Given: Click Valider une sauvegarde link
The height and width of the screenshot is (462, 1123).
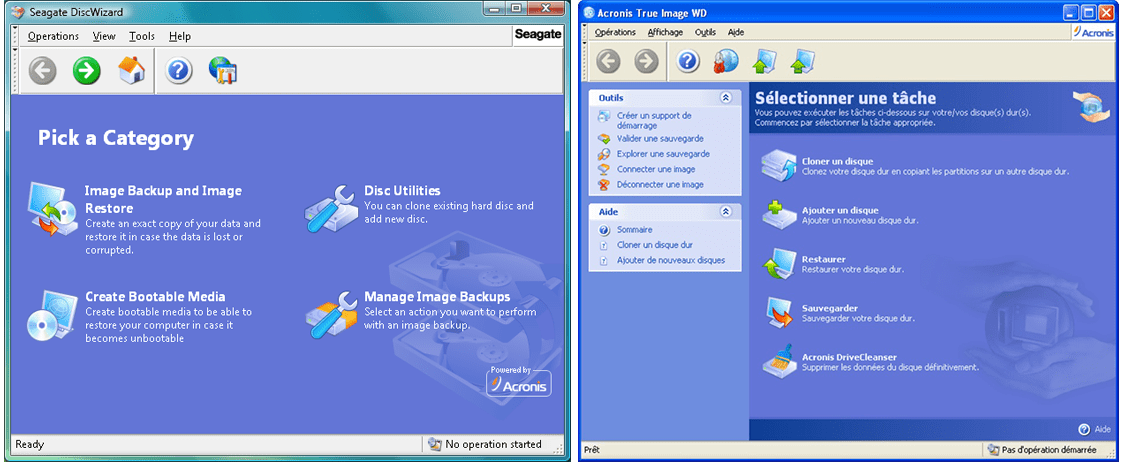Looking at the screenshot, I should pyautogui.click(x=660, y=138).
